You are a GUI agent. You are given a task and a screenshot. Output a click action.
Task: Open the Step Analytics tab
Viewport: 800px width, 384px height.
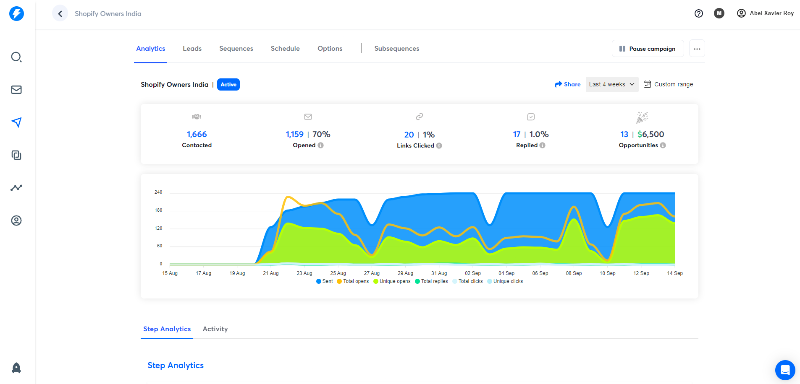pos(167,329)
